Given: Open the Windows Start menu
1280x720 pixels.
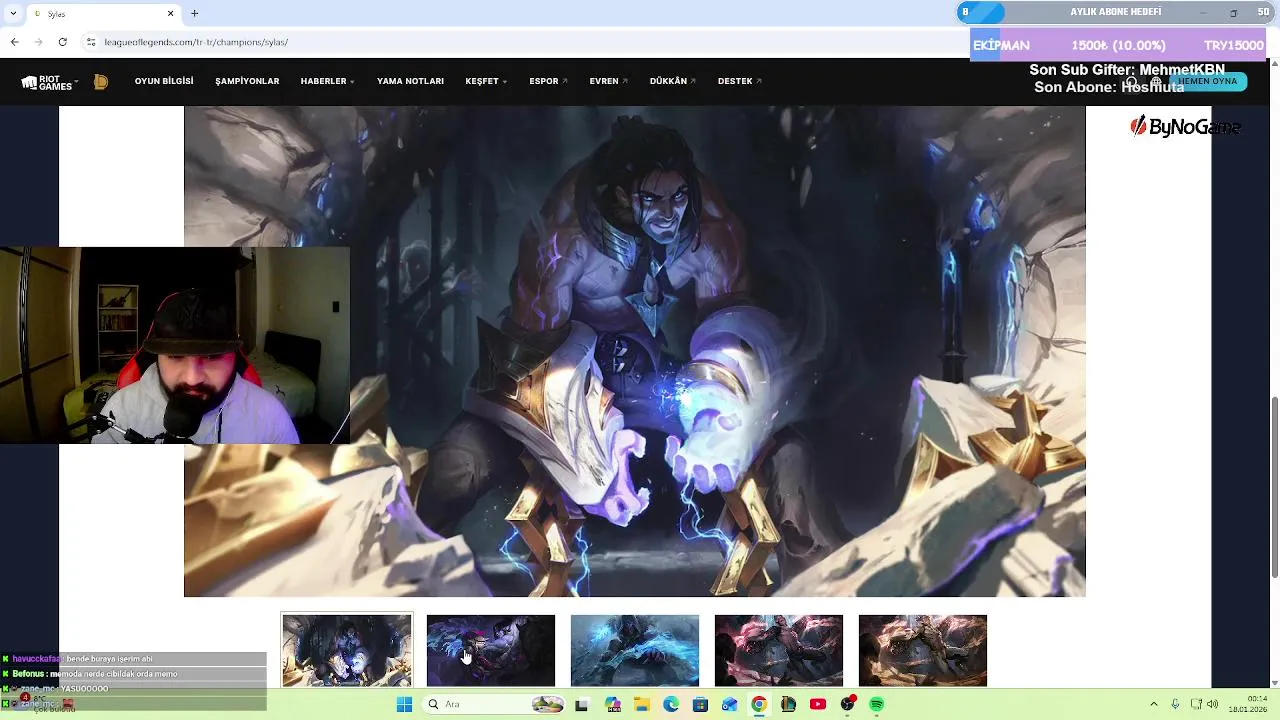Looking at the screenshot, I should (404, 704).
